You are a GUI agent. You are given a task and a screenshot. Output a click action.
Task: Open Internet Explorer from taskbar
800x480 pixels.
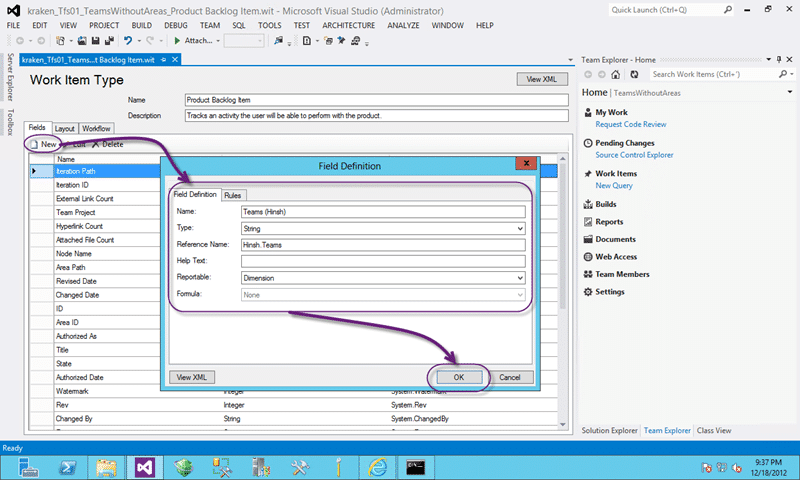pos(378,467)
